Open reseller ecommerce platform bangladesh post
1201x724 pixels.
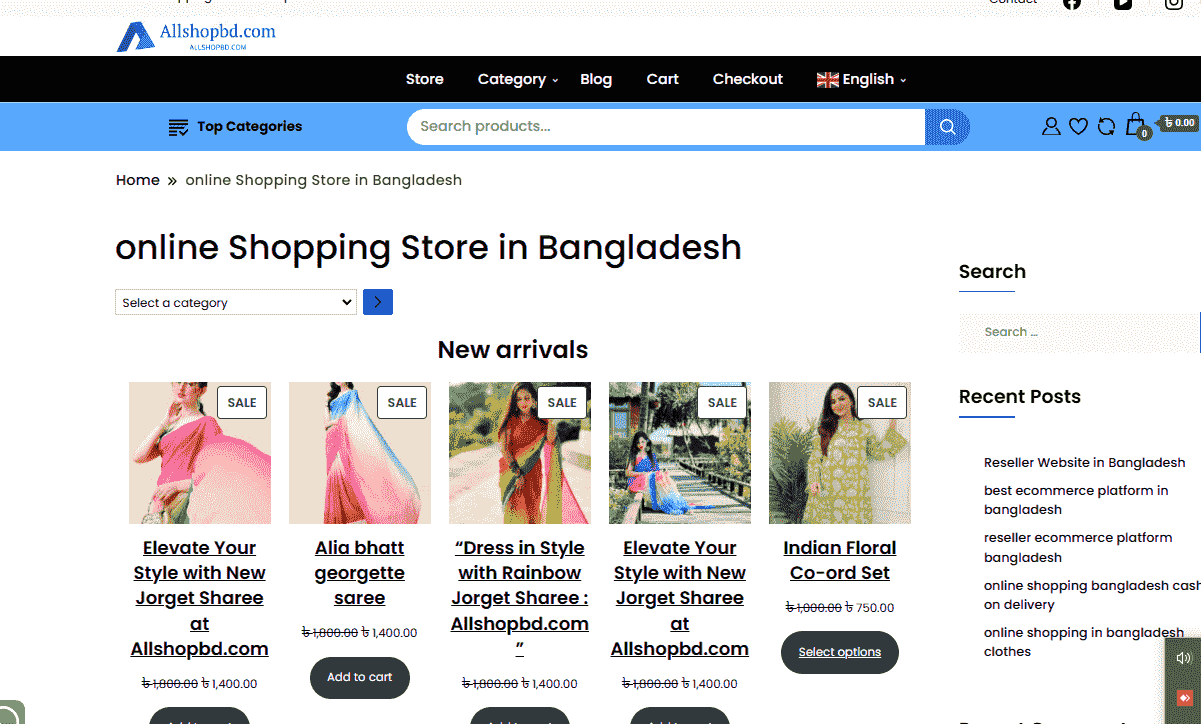(1078, 547)
